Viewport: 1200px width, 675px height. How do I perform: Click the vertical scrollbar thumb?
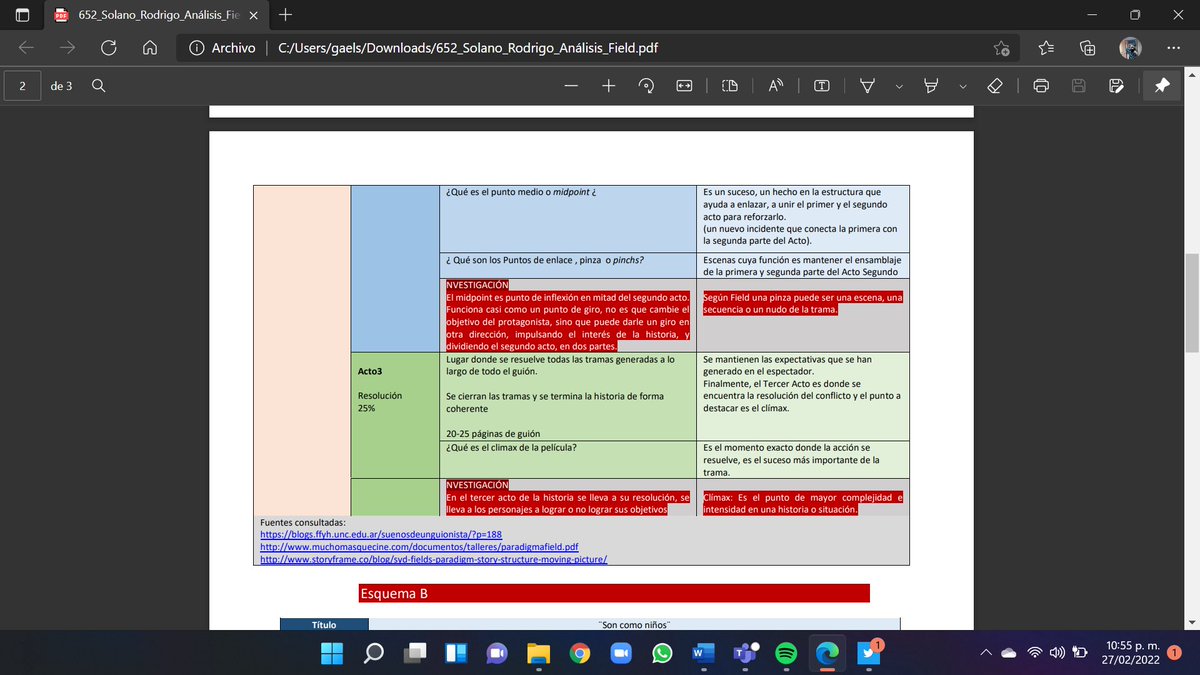point(1192,303)
